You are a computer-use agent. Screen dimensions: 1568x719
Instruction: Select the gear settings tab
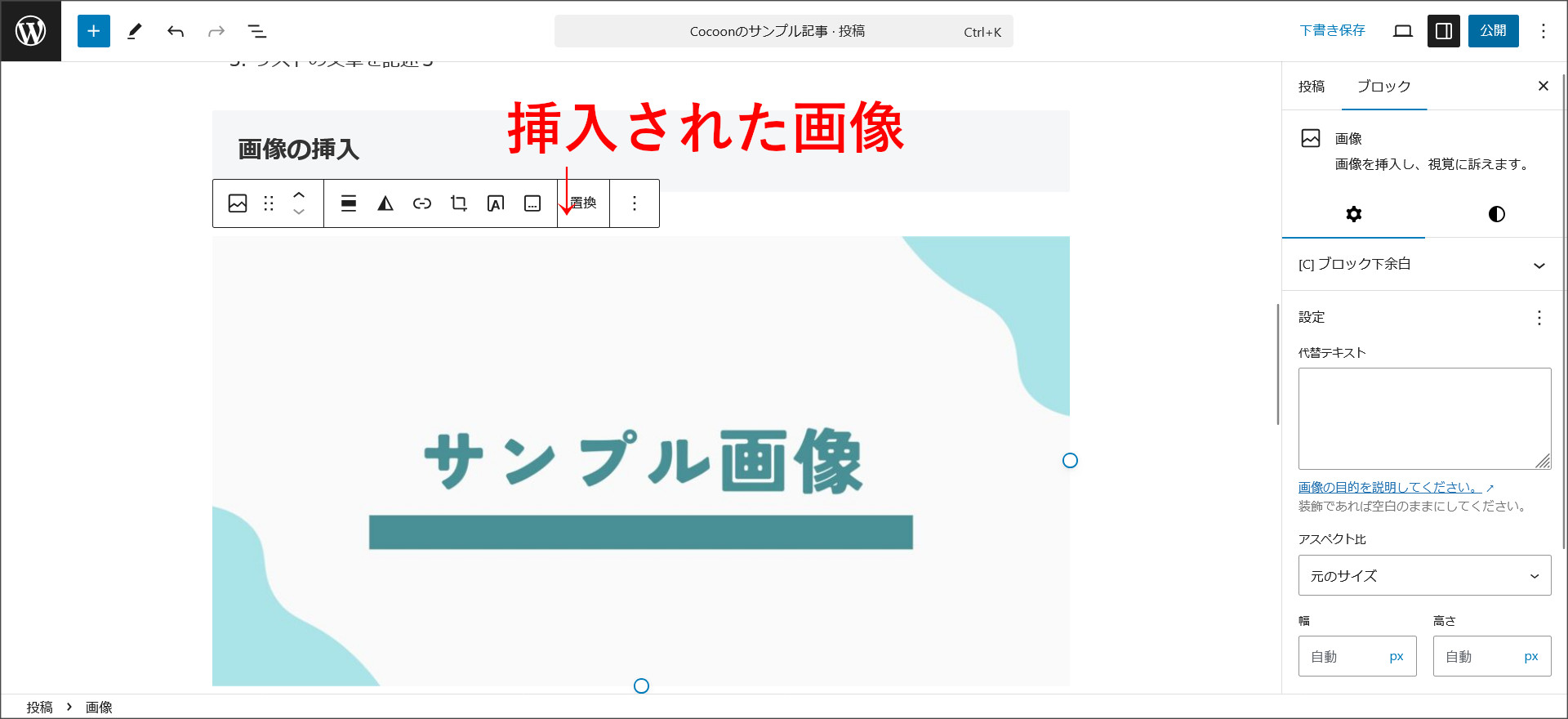tap(1354, 214)
